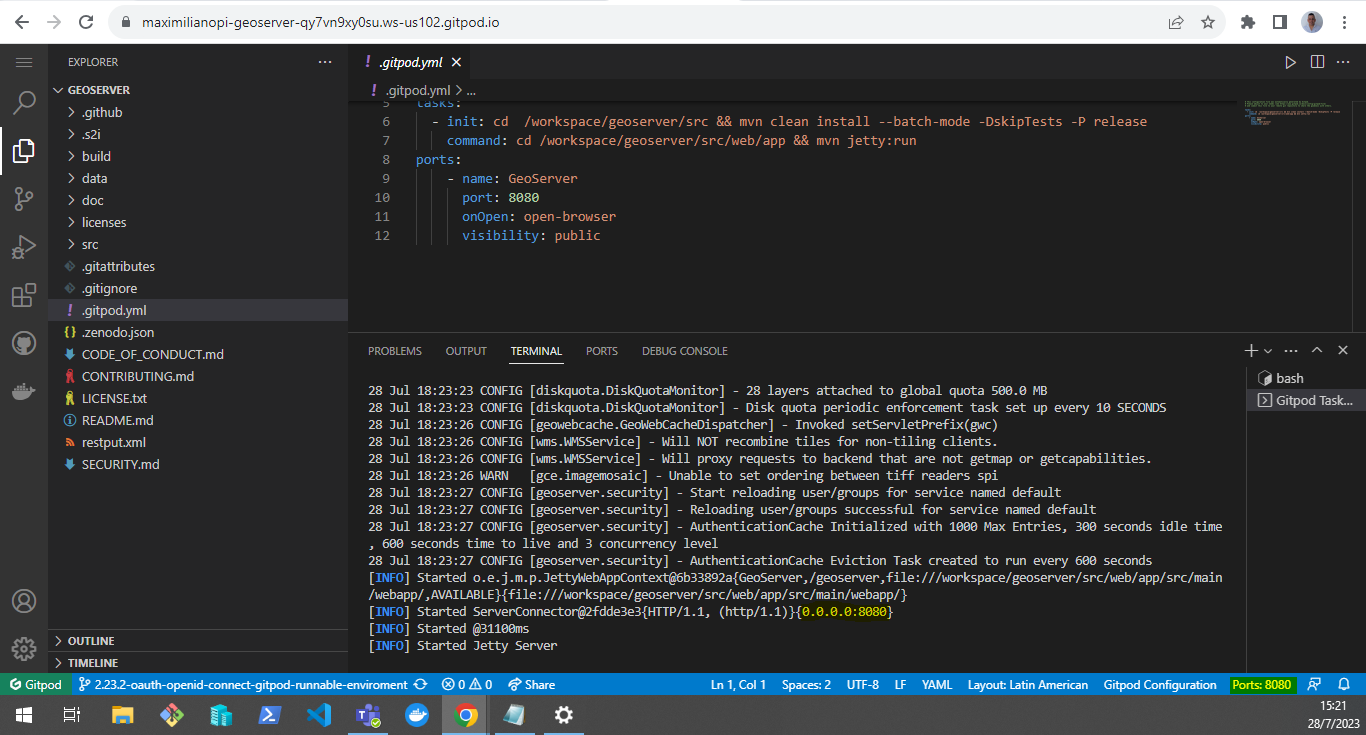Run the file with the play icon

[x=1291, y=62]
